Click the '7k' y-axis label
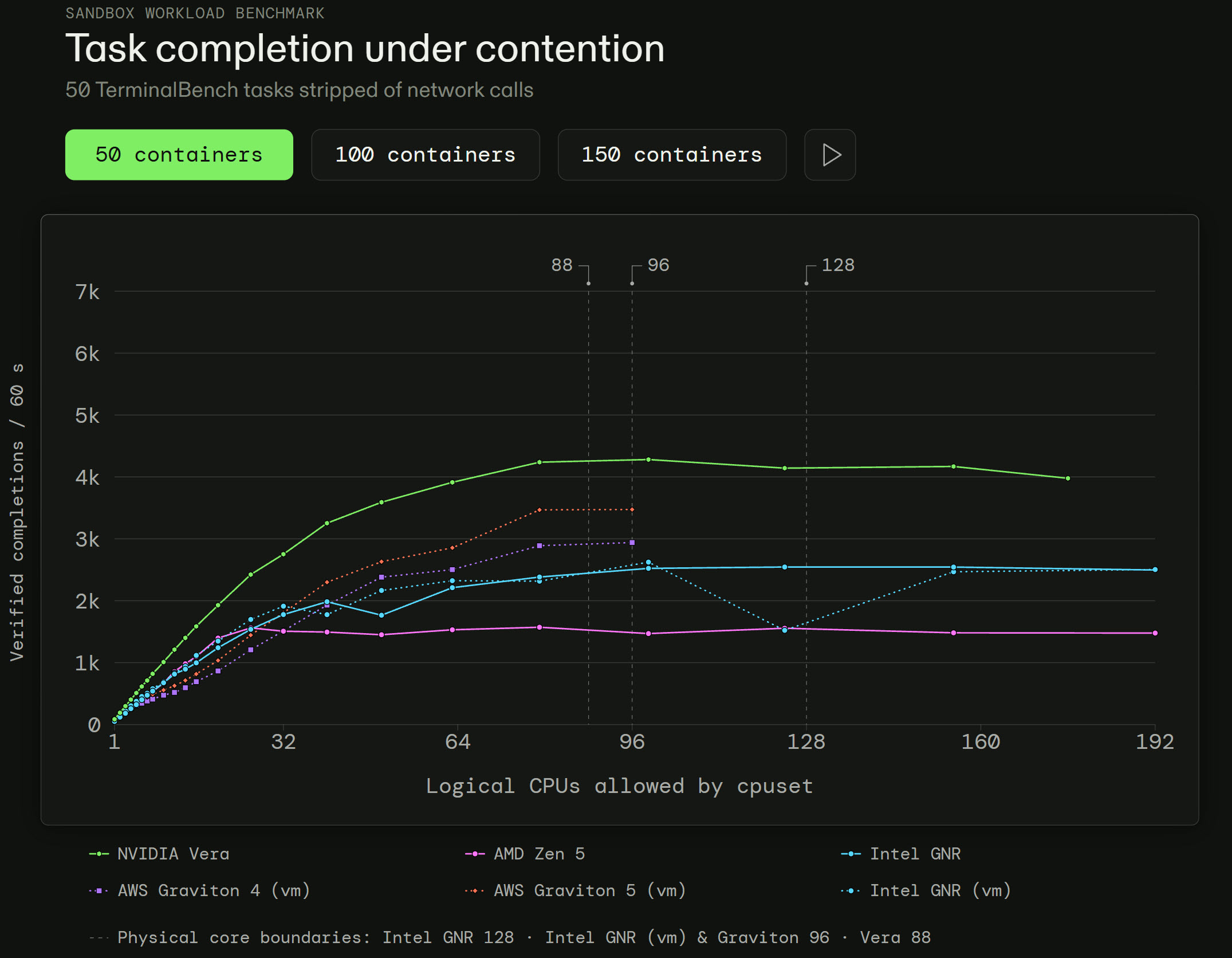 tap(87, 292)
